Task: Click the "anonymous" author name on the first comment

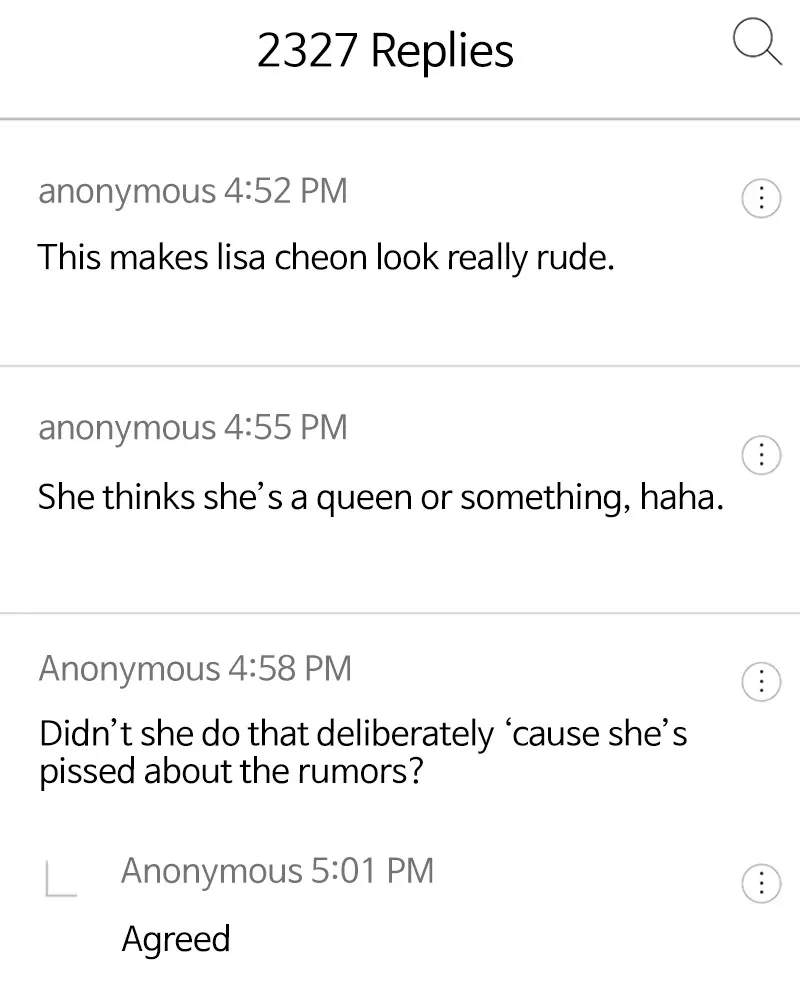Action: tap(126, 190)
